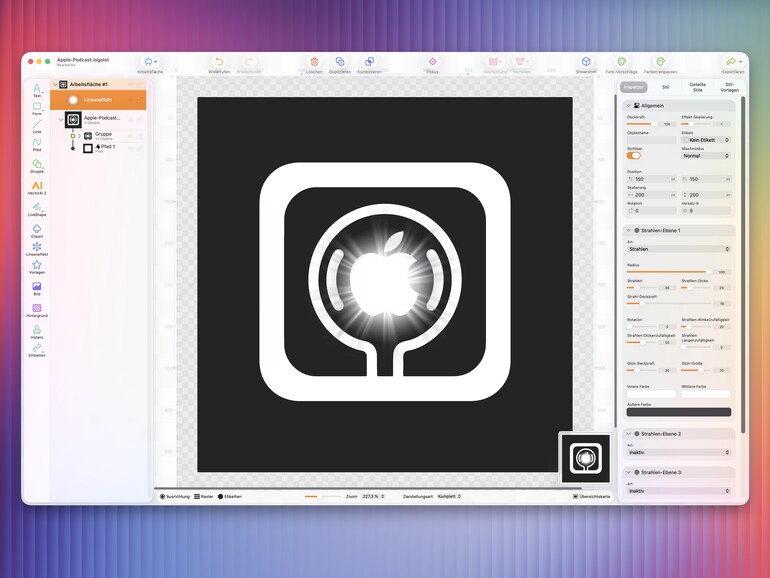This screenshot has width=770, height=578.
Task: Open the Mischmodus Normal dropdown
Action: coord(706,156)
